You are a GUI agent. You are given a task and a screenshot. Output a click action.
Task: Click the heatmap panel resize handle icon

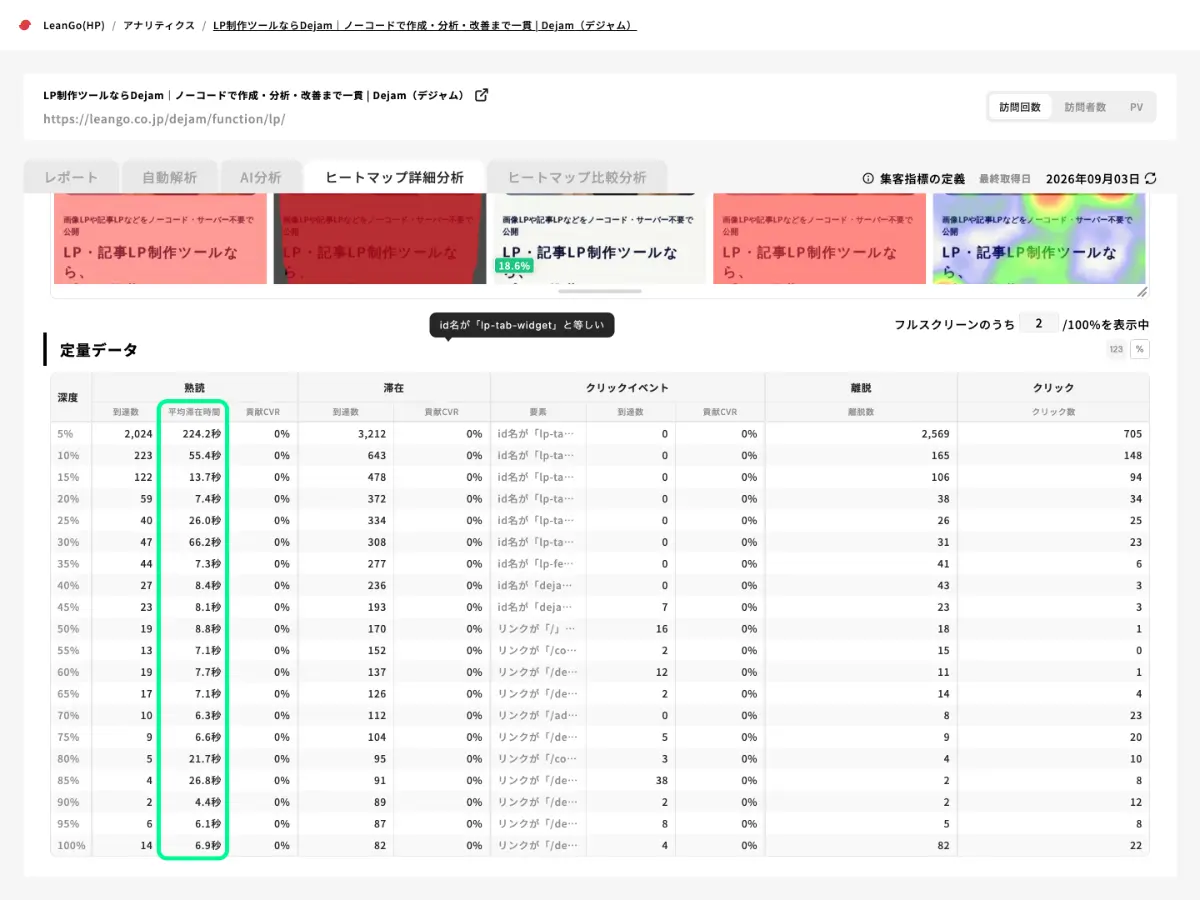[1142, 291]
